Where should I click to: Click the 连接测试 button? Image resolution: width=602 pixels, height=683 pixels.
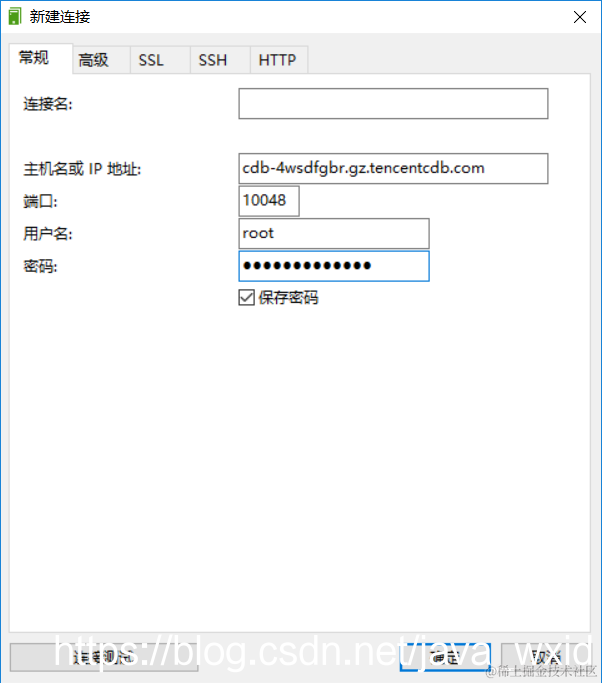104,657
